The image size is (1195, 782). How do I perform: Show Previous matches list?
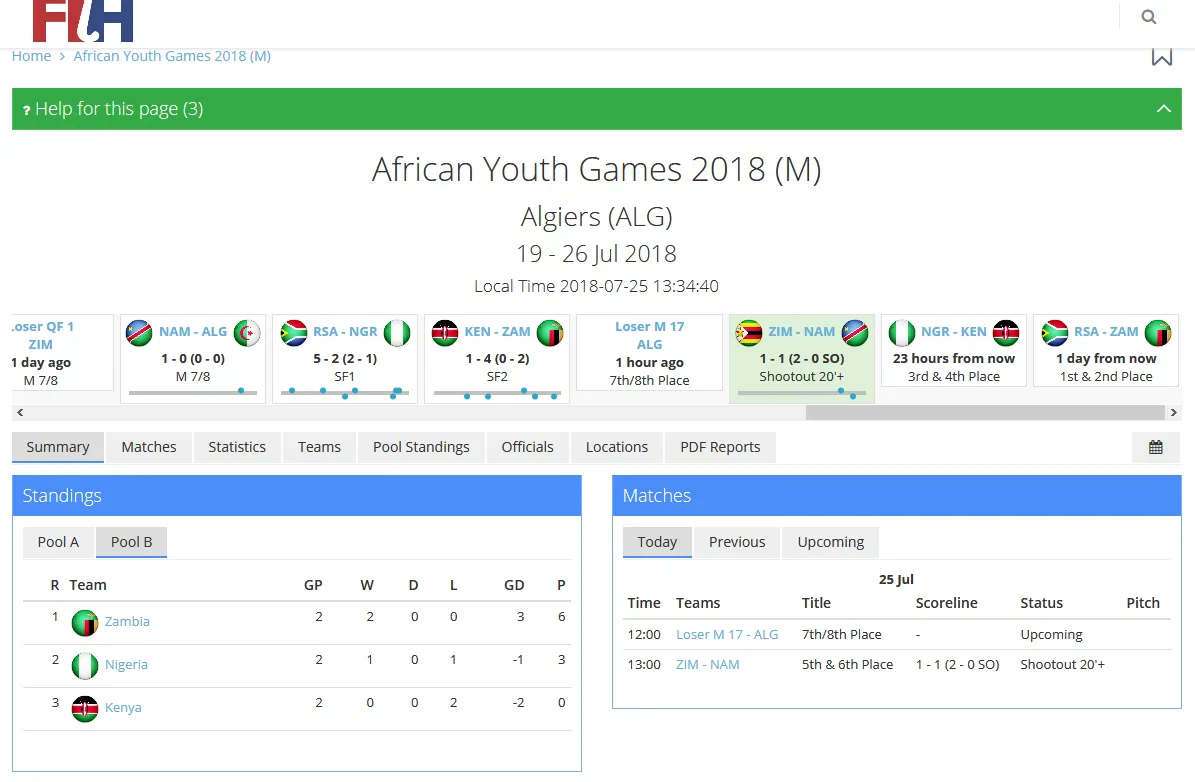coord(737,542)
